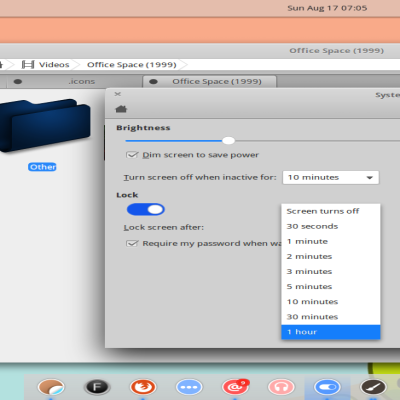This screenshot has width=400, height=400.
Task: Go to the settings home icon
Action: [121, 109]
